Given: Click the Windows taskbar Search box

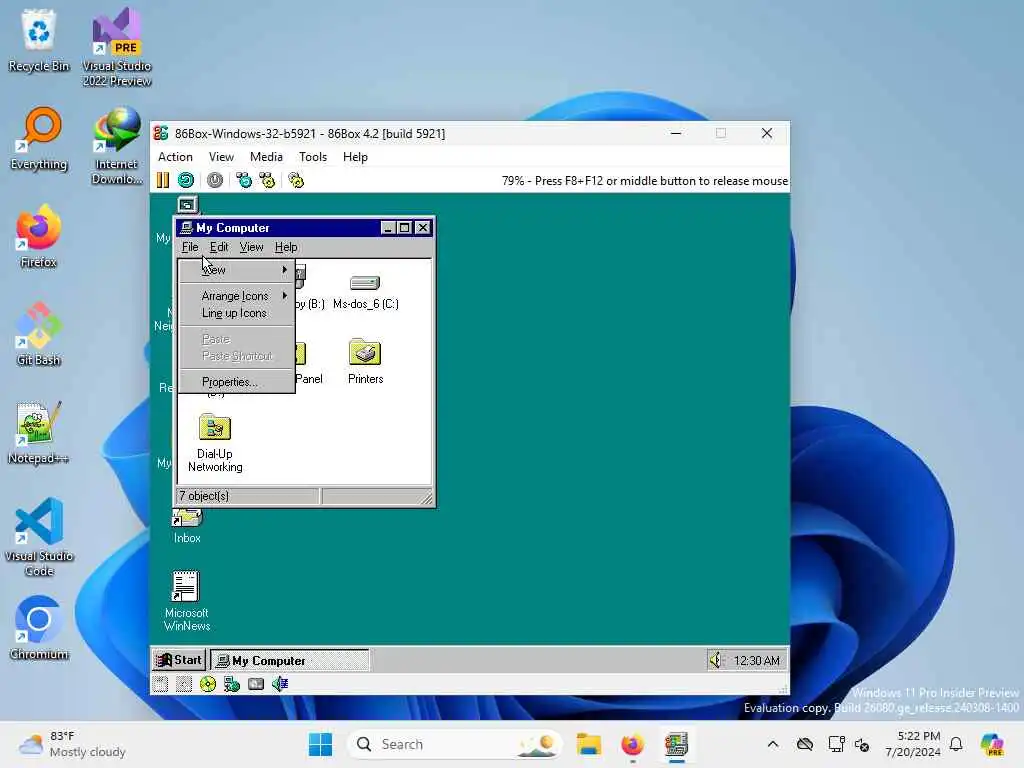Looking at the screenshot, I should coord(455,744).
